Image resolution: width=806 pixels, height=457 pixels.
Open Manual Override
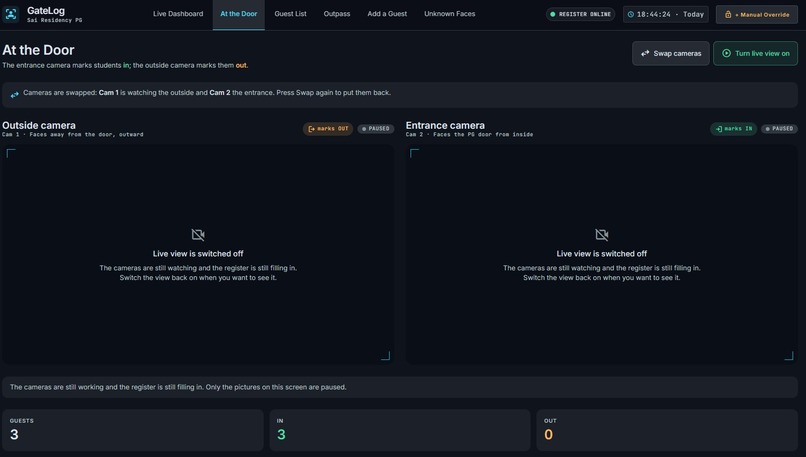(x=757, y=14)
